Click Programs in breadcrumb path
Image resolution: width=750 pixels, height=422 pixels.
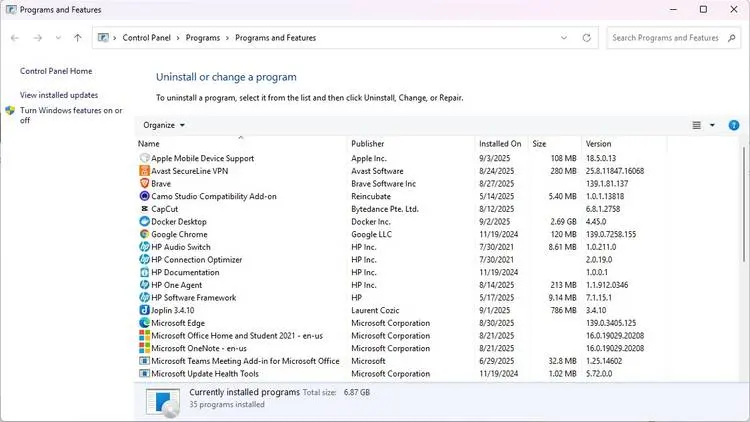point(203,38)
